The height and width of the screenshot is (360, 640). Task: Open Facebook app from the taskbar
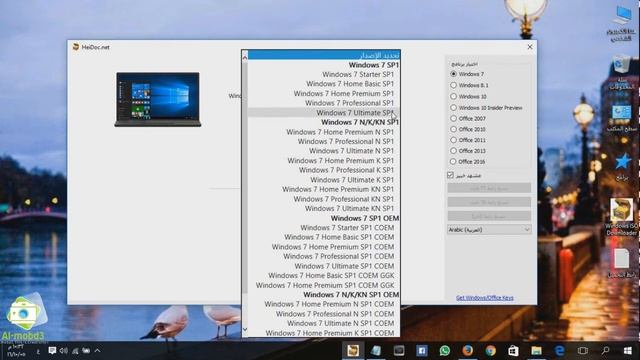[422, 351]
